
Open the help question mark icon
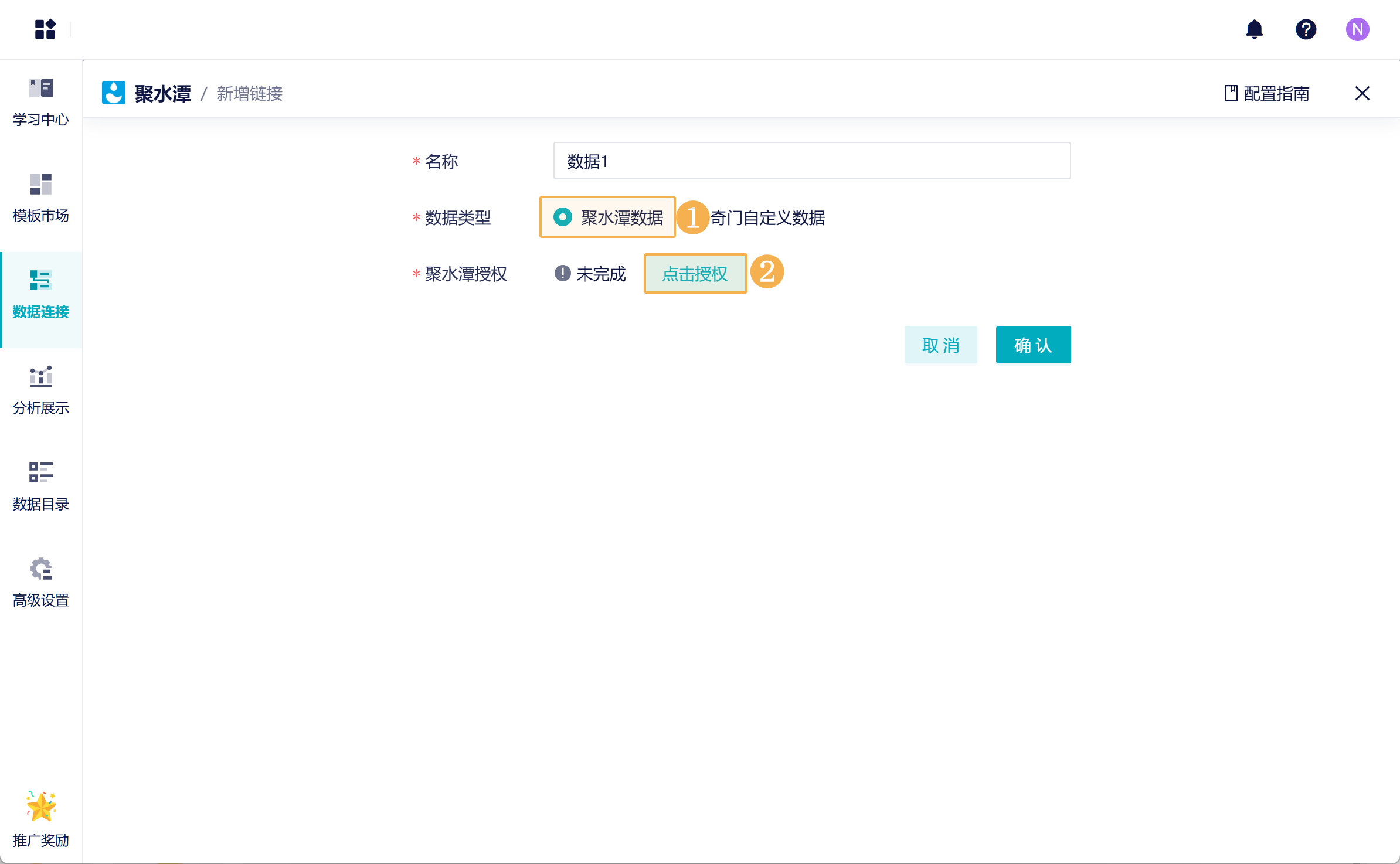click(1306, 29)
